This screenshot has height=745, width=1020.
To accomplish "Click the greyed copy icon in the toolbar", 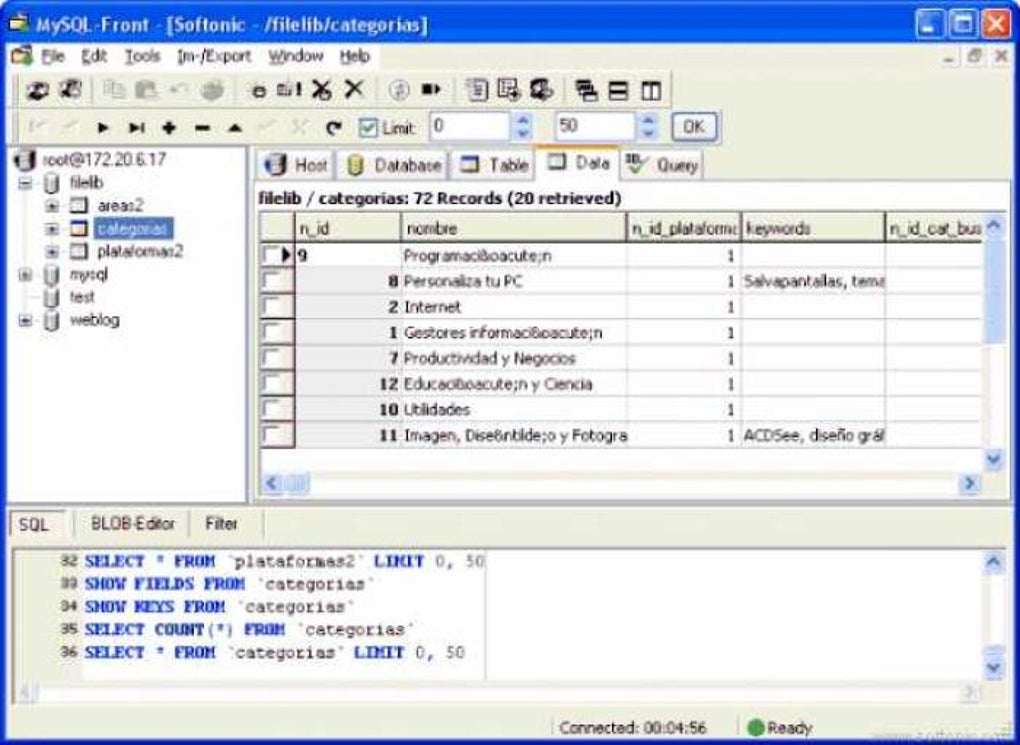I will click(114, 90).
